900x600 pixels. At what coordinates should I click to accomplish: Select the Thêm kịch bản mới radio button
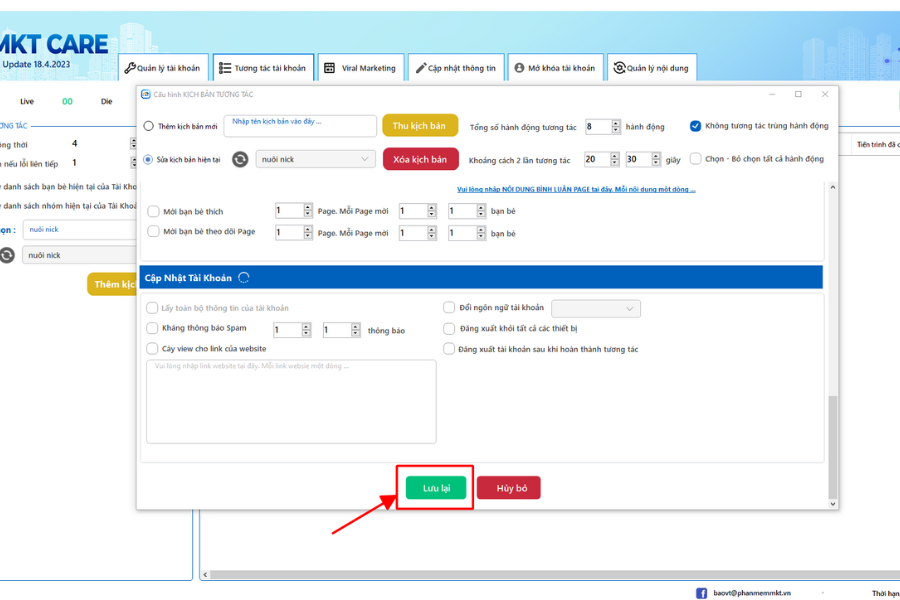[x=149, y=126]
